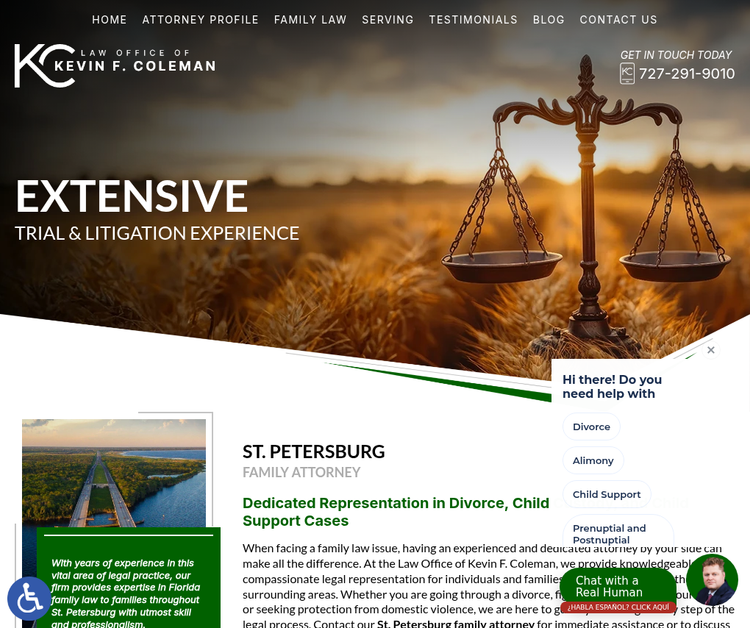Image resolution: width=750 pixels, height=628 pixels.
Task: Open the Testimonials page
Action: pos(473,20)
